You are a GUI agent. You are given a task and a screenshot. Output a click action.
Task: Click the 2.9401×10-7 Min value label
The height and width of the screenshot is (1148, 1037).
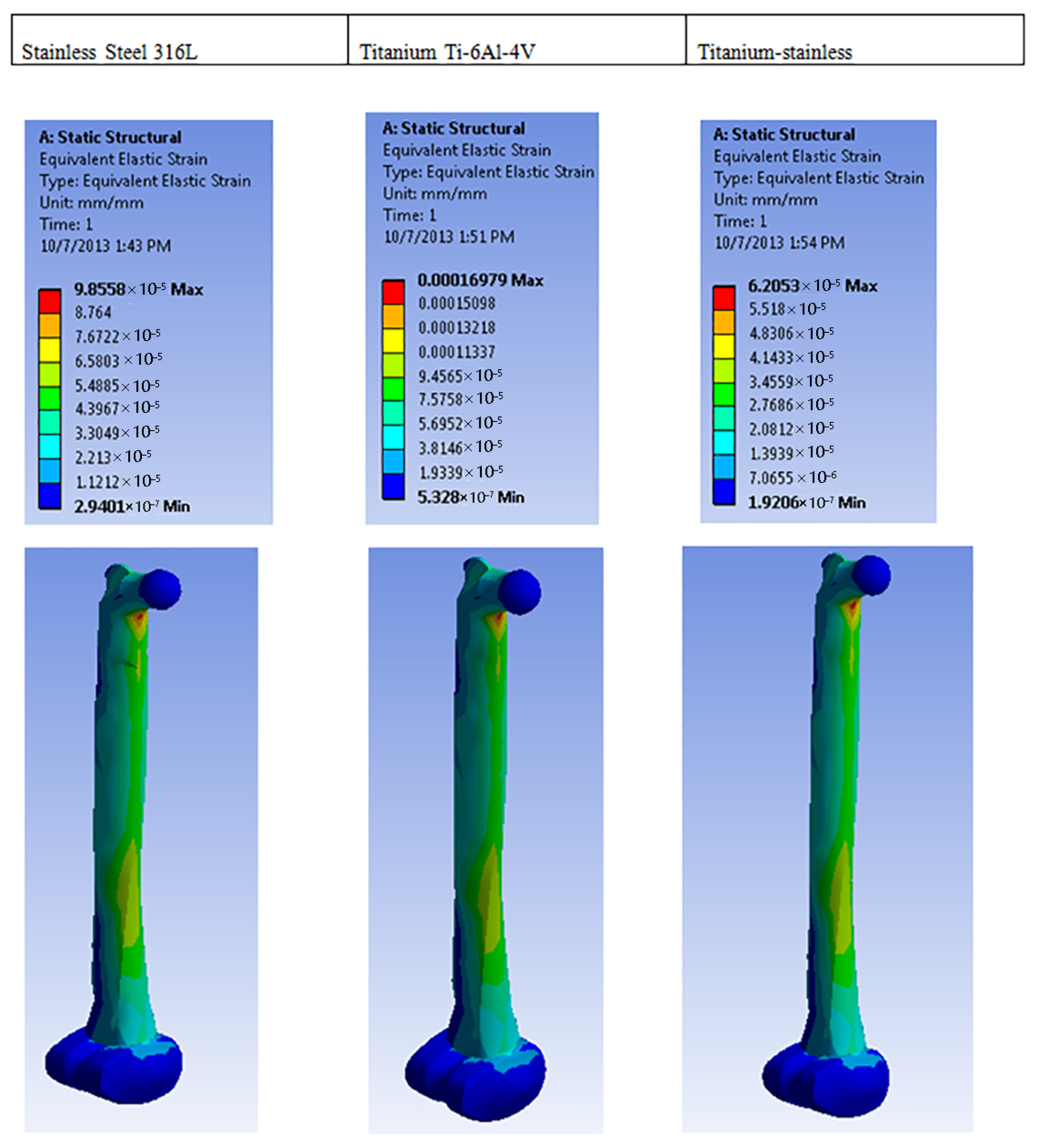(132, 506)
